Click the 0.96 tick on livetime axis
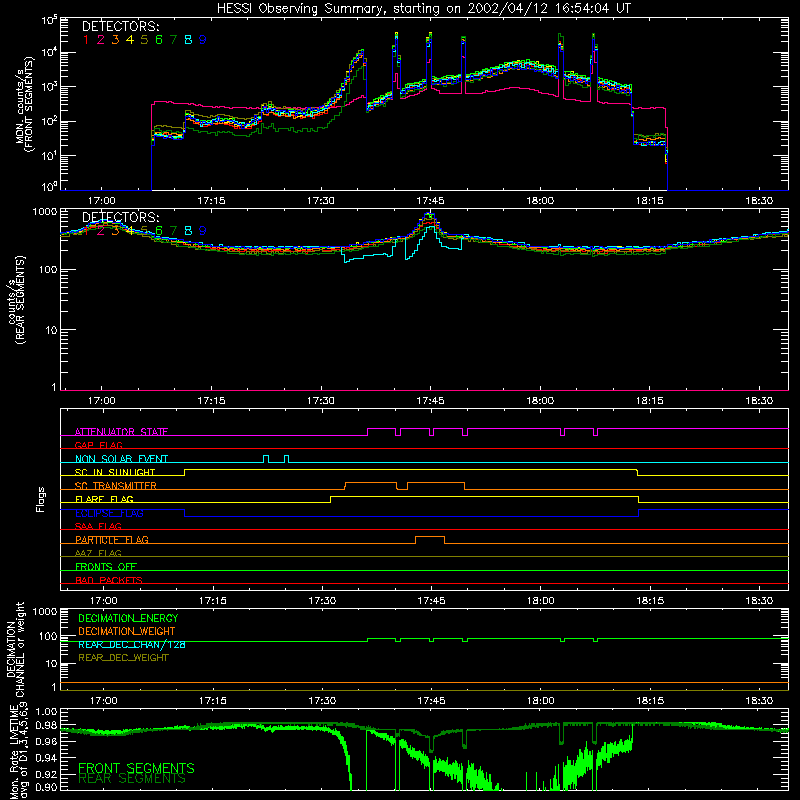The image size is (800, 800). tap(46, 741)
